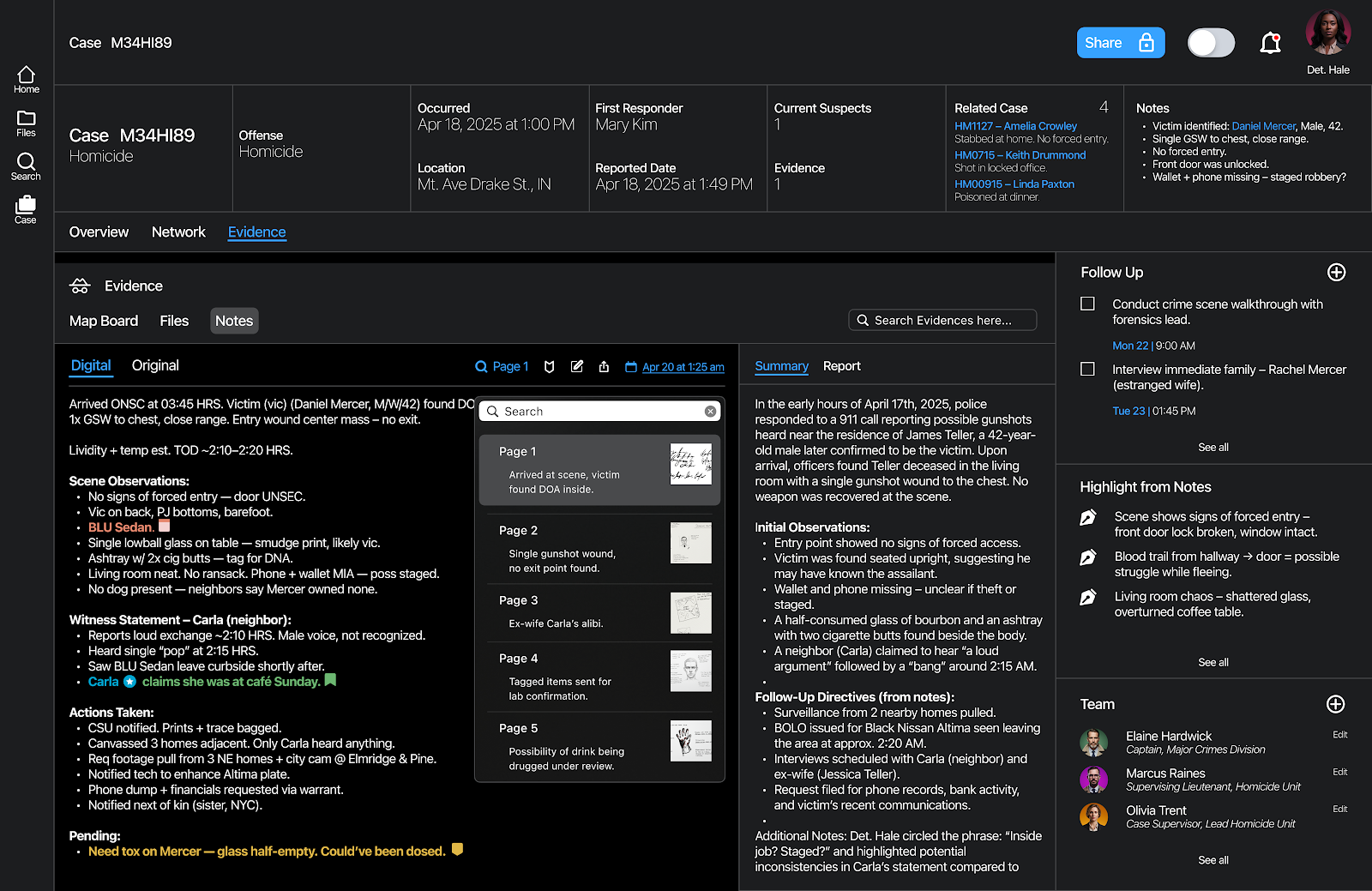The height and width of the screenshot is (891, 1372).
Task: Switch to the Original notes view
Action: [155, 365]
